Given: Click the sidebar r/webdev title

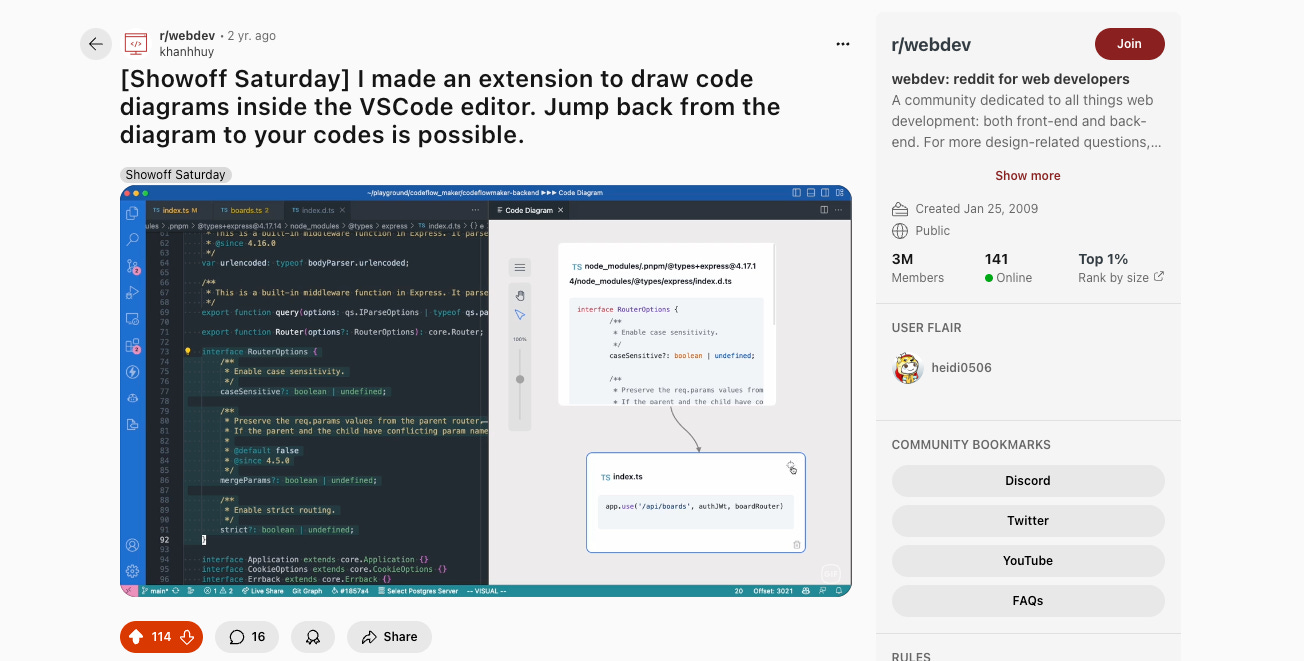Looking at the screenshot, I should (931, 45).
